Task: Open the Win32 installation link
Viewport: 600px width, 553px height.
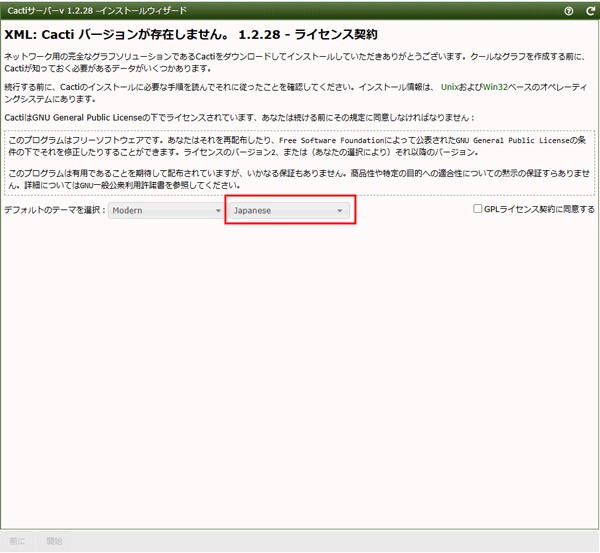Action: (495, 87)
